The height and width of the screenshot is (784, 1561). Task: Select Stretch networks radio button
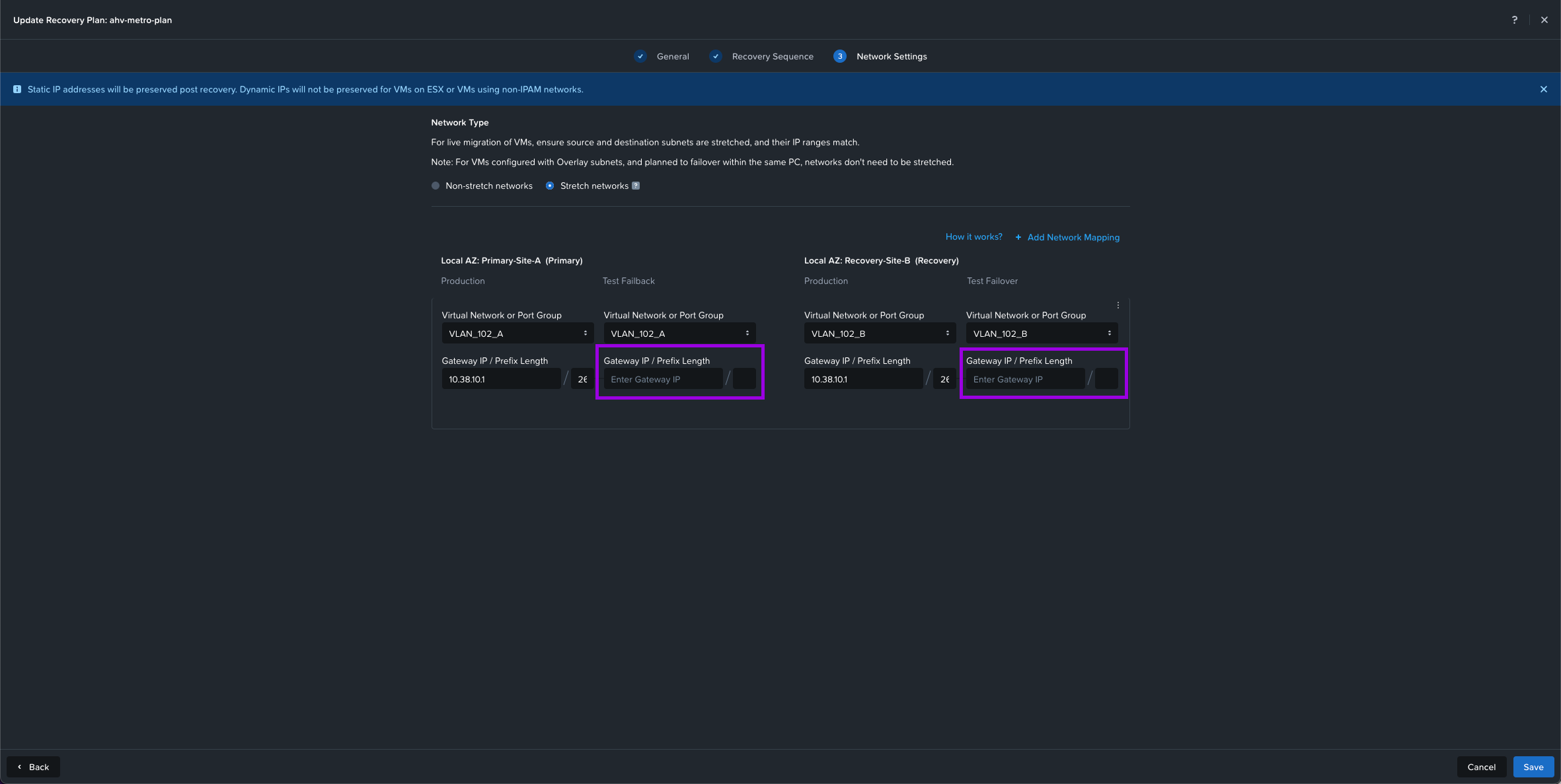tap(550, 186)
